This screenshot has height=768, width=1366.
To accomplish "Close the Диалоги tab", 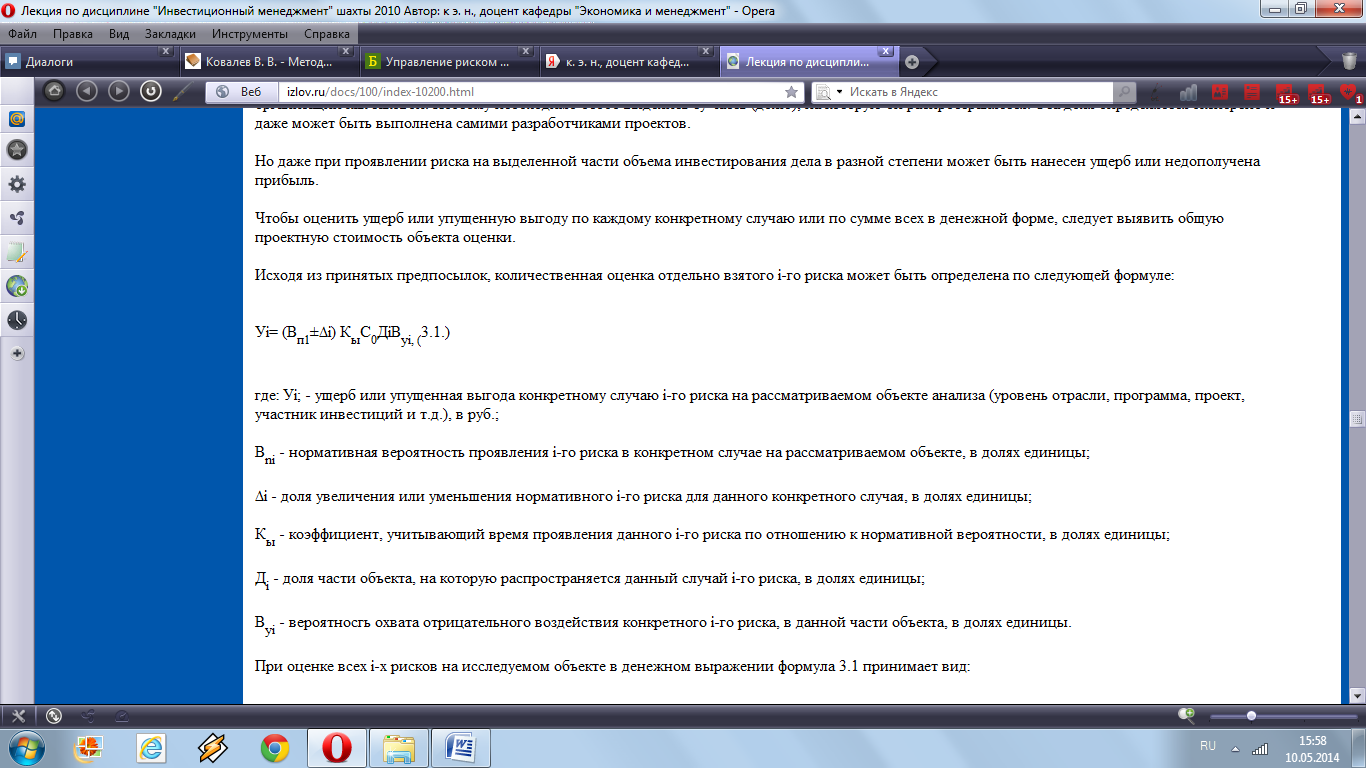I will (166, 52).
